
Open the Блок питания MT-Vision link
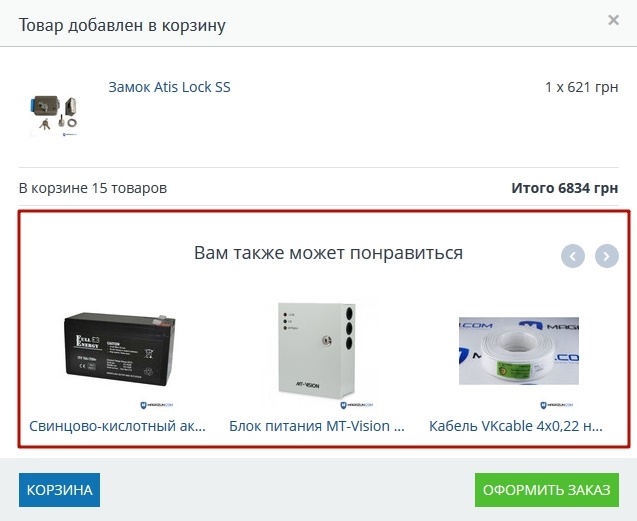[x=317, y=426]
